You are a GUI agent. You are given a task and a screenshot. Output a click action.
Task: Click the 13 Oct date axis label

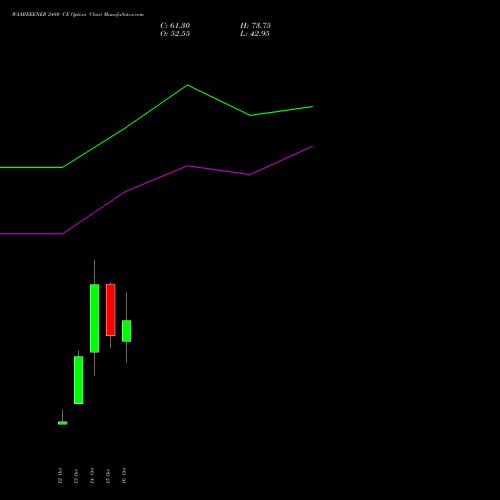76,476
